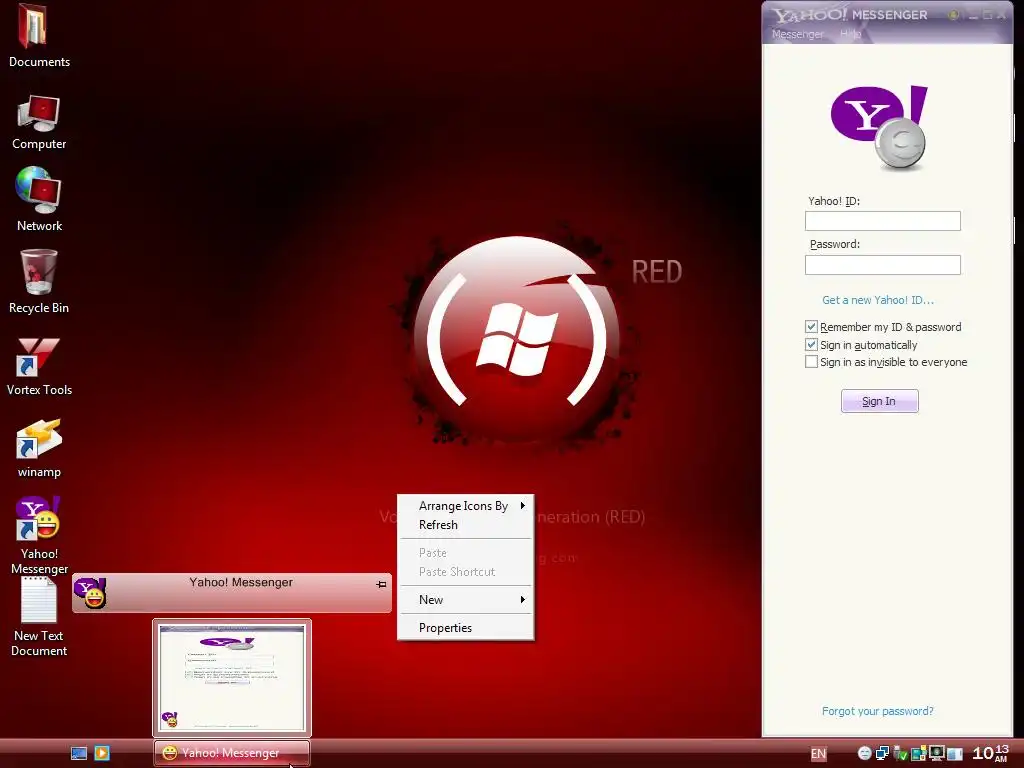Enable Sign in as invisible to everyone

coord(811,361)
